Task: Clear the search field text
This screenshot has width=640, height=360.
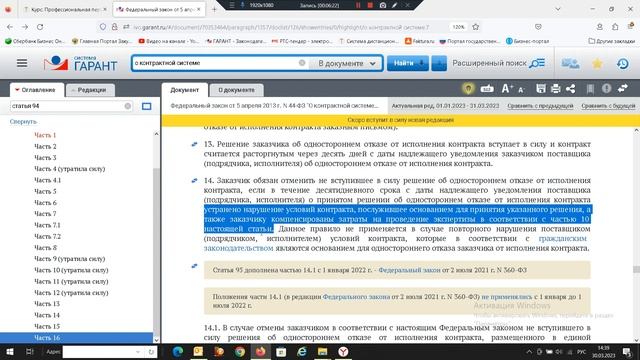Action: [302, 63]
